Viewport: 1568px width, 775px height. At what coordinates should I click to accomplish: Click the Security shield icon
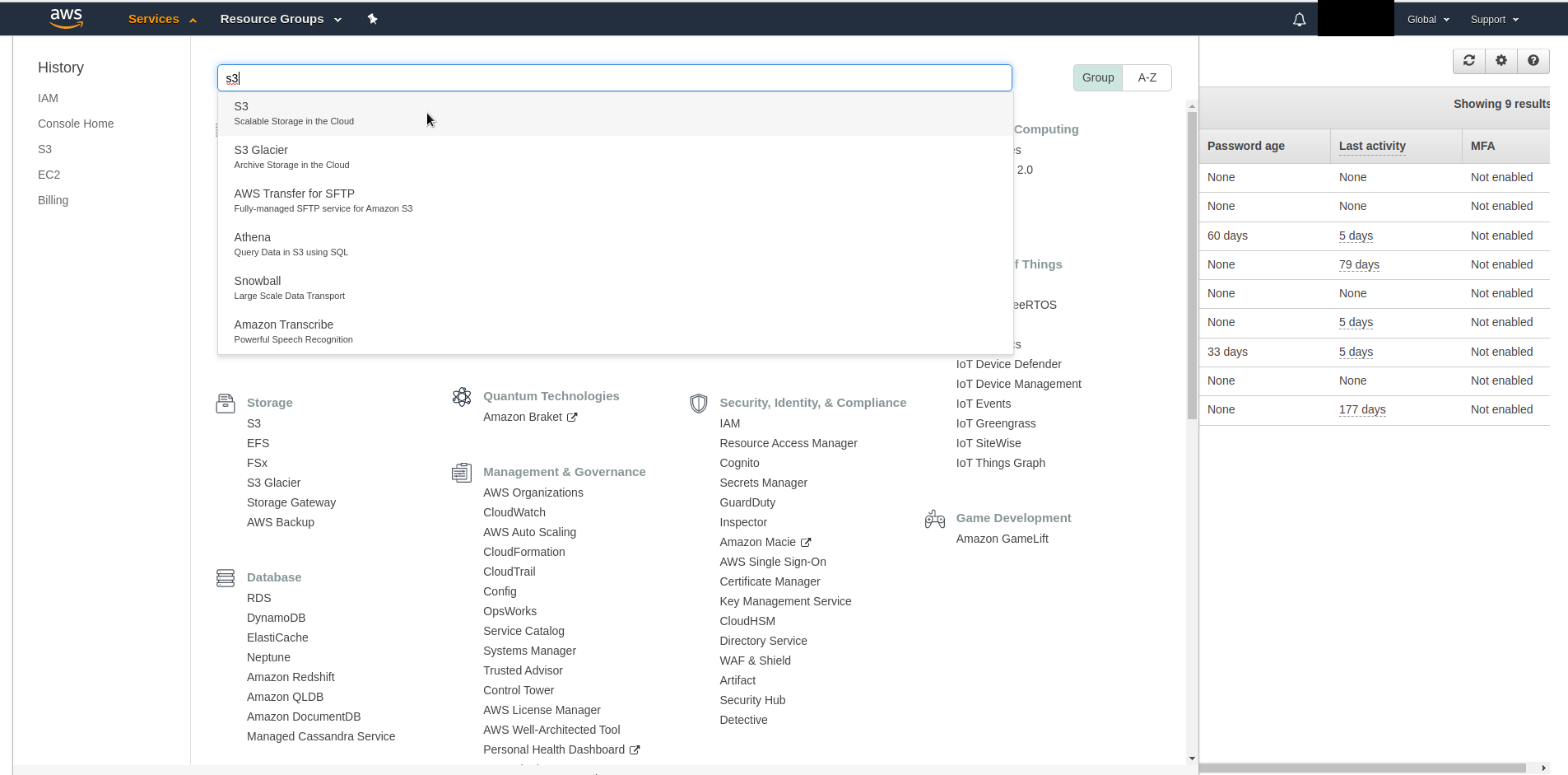[699, 403]
